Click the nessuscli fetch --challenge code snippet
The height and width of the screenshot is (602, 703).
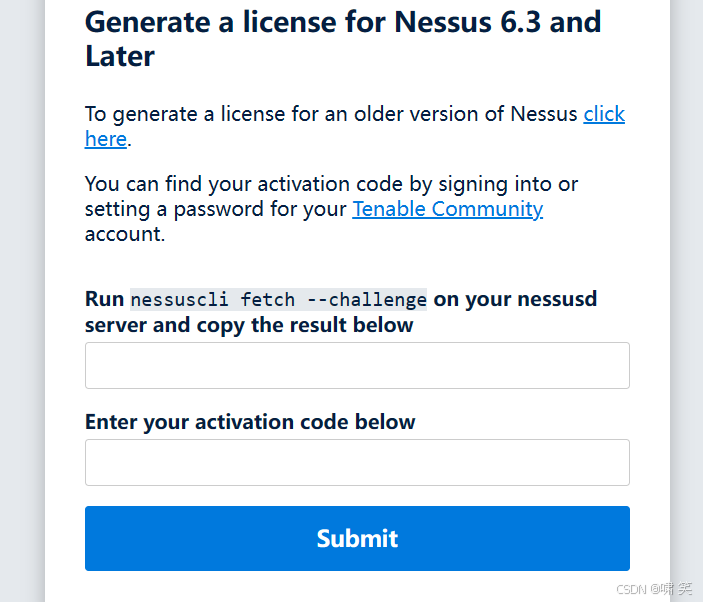pos(278,299)
